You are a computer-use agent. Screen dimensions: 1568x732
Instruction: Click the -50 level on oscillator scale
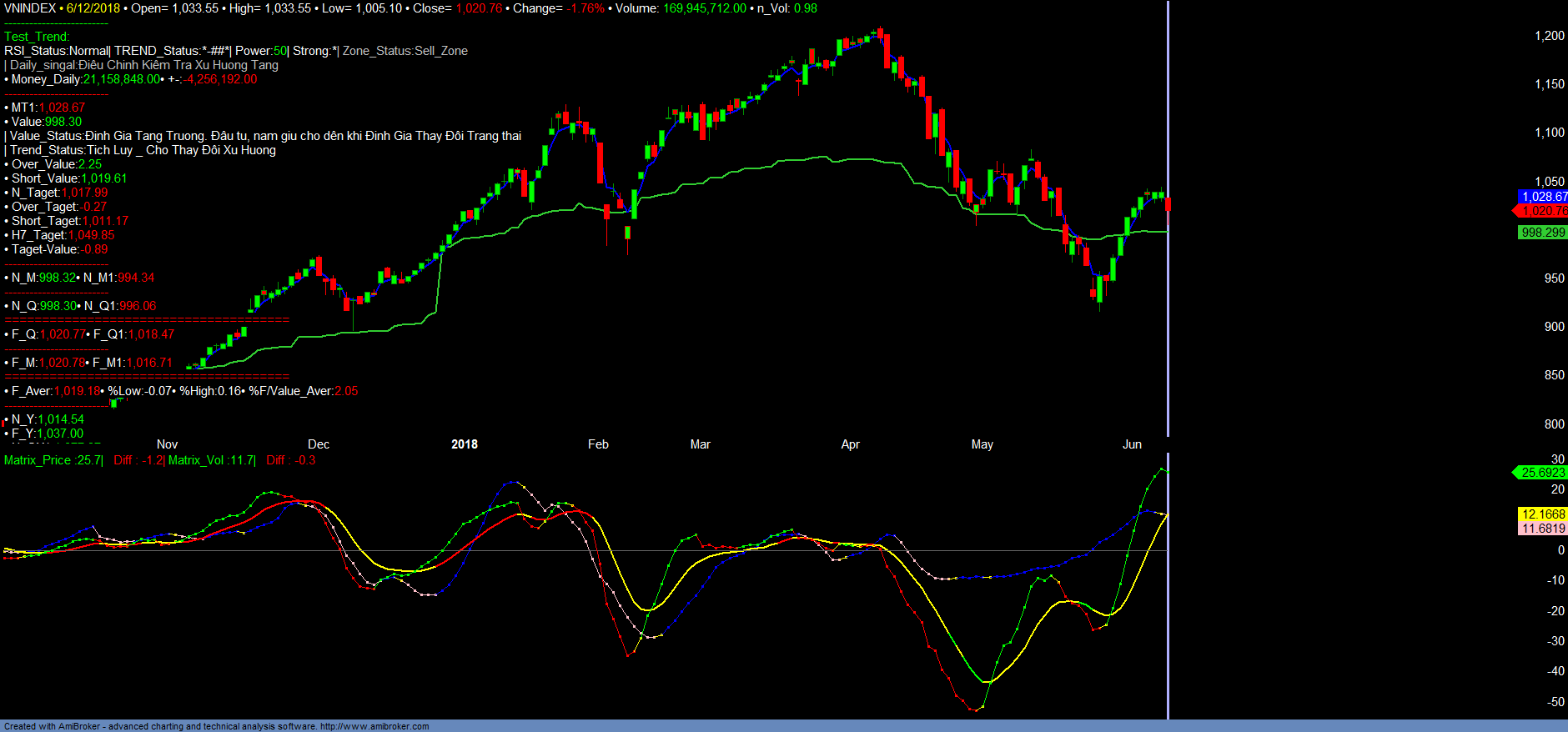[x=1555, y=702]
